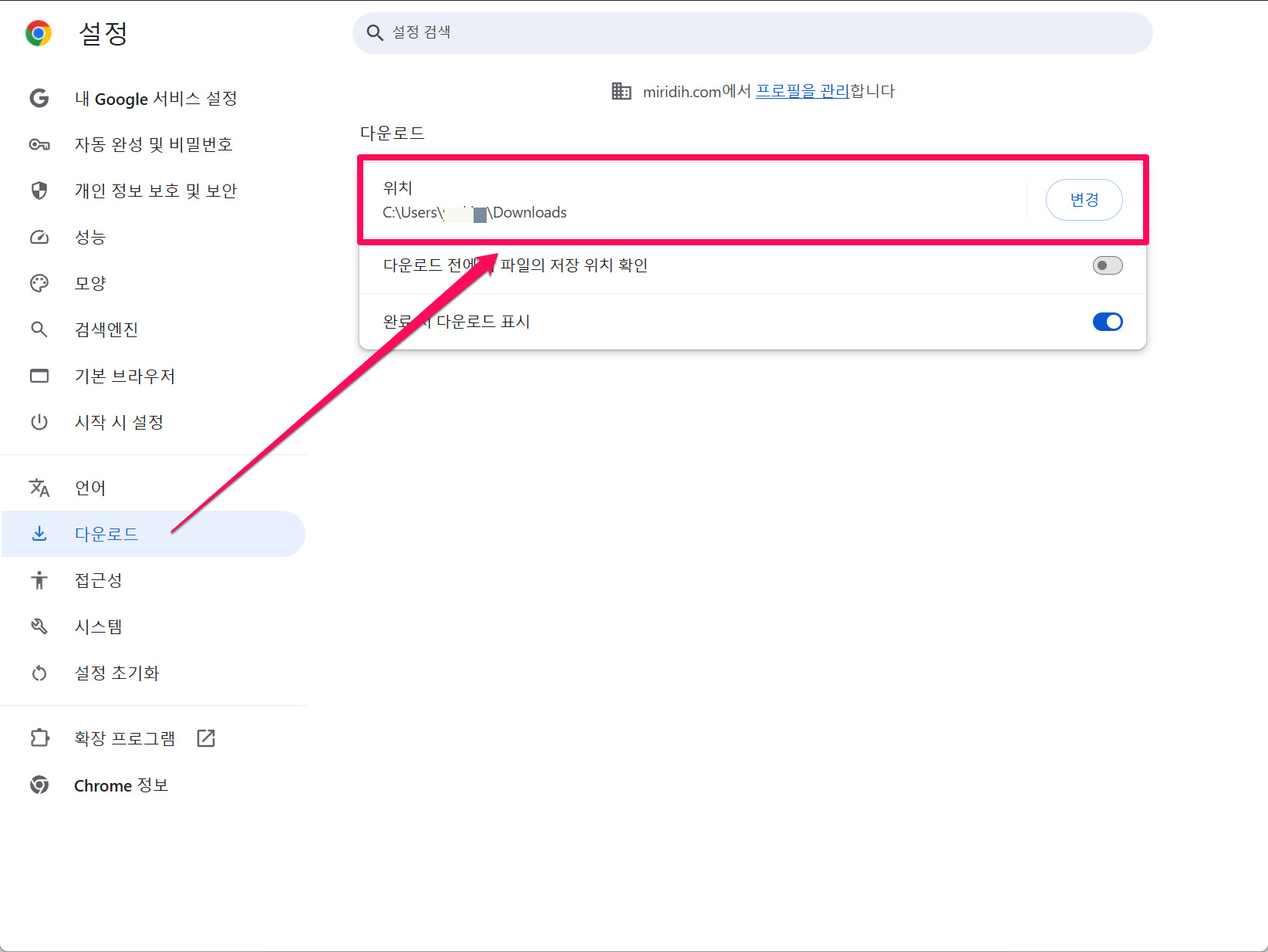This screenshot has width=1268, height=952.
Task: Click the puzzle icon for 확장 프로그램
Action: (x=39, y=738)
